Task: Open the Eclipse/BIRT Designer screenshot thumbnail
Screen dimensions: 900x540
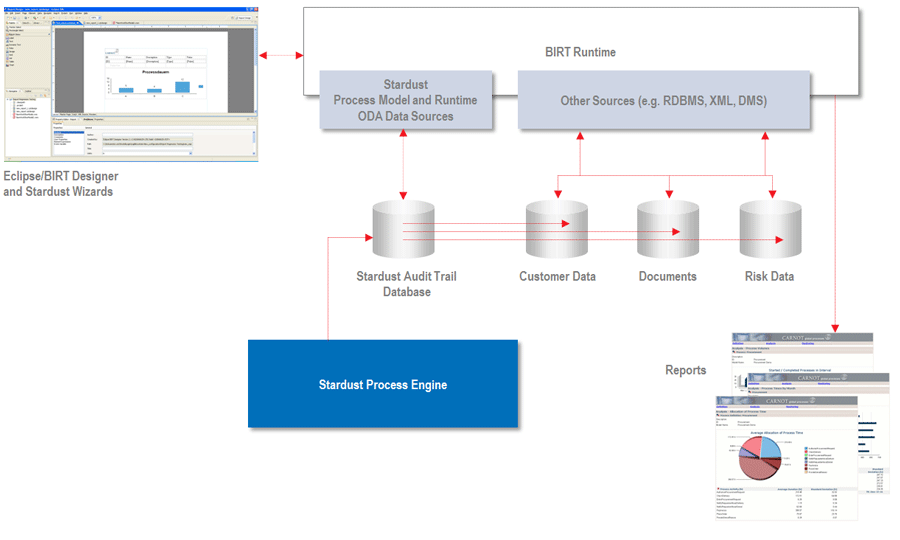Action: coord(131,84)
